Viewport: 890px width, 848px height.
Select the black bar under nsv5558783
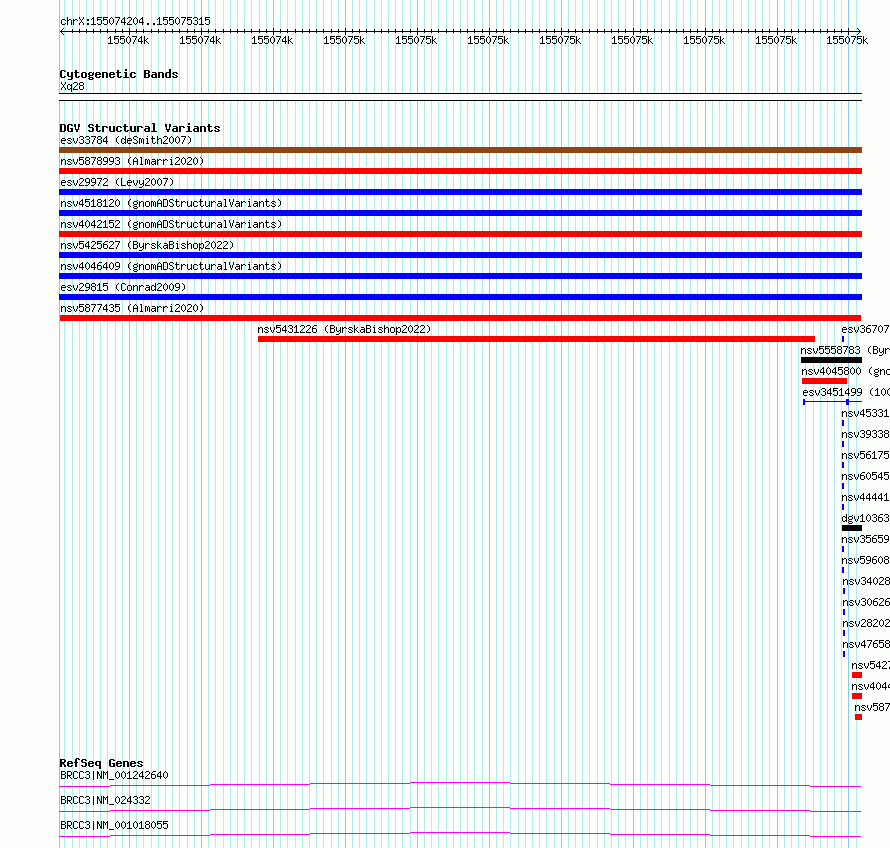pyautogui.click(x=831, y=360)
